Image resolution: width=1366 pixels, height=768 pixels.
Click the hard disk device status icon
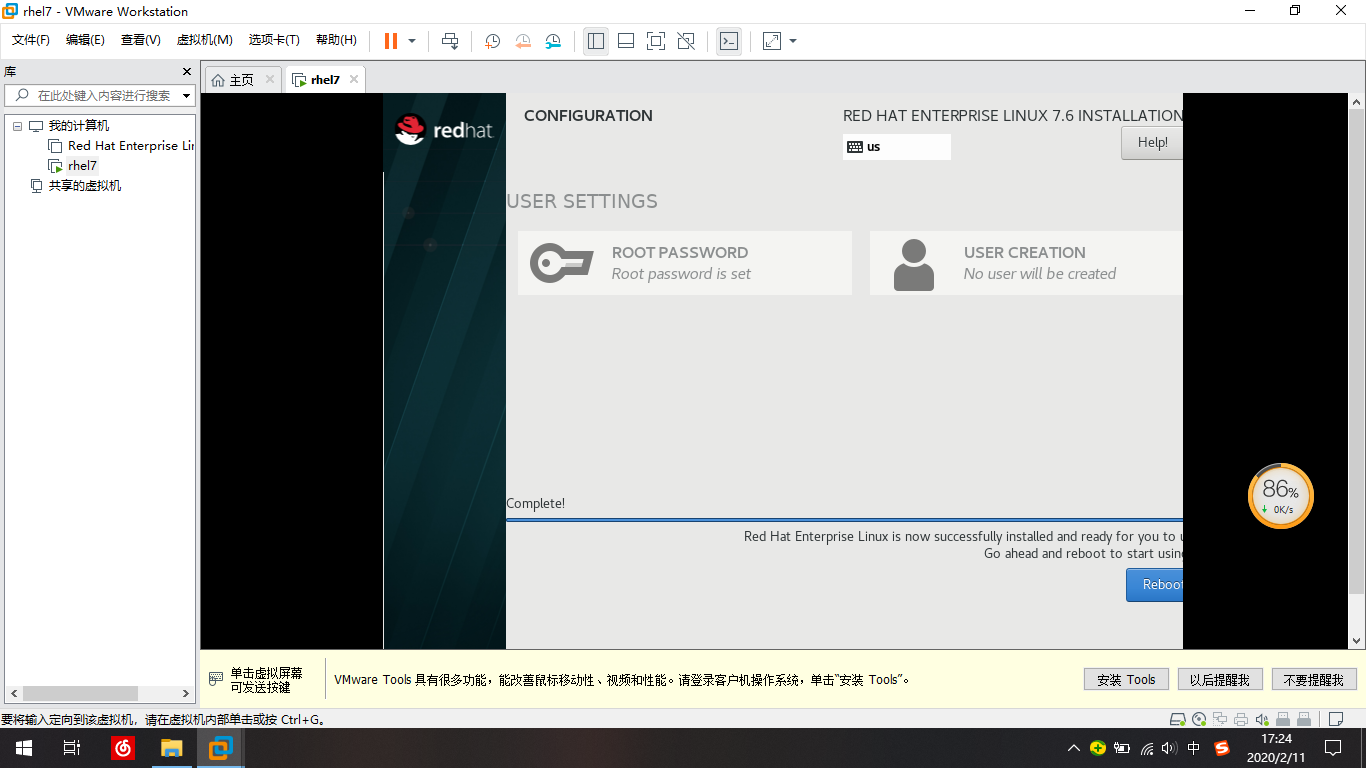[x=1178, y=719]
